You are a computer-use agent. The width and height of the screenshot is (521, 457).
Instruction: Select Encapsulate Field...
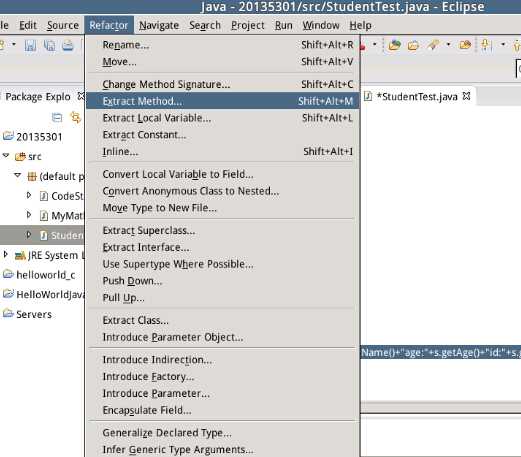223,410
